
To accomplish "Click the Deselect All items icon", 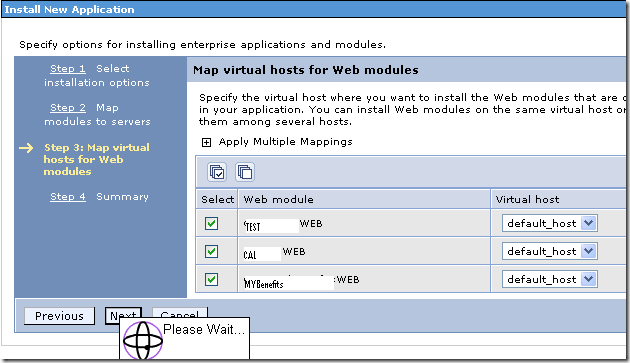I will [245, 172].
